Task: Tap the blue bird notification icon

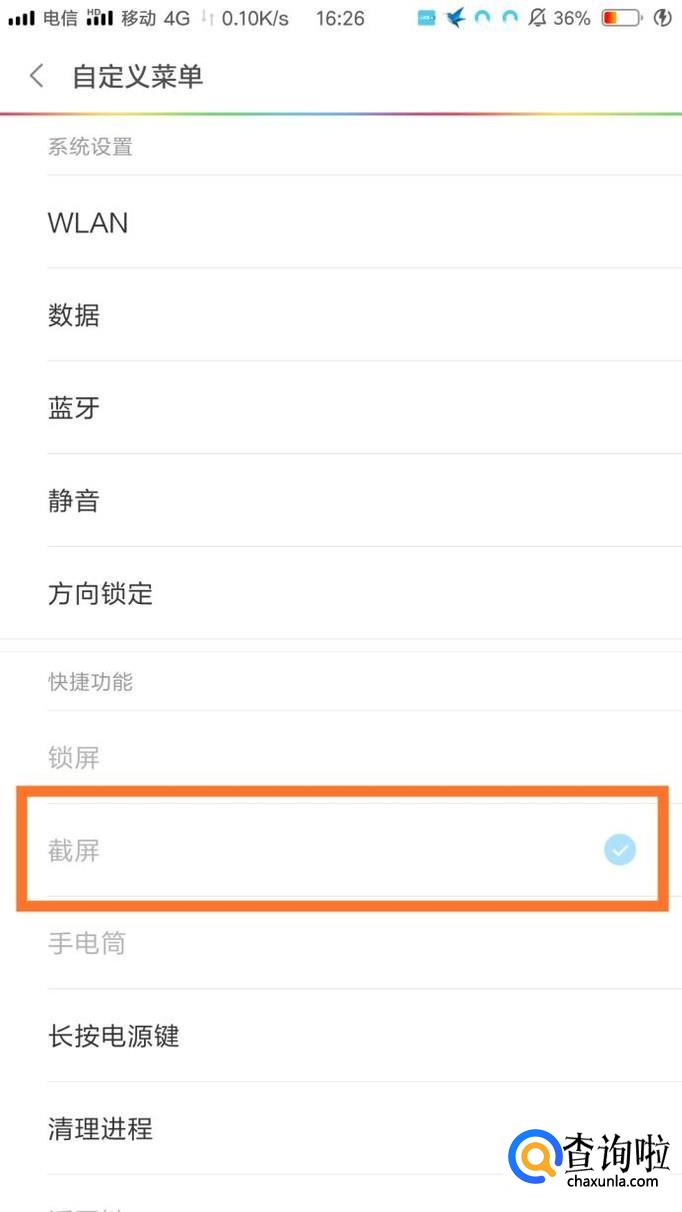Action: 456,18
